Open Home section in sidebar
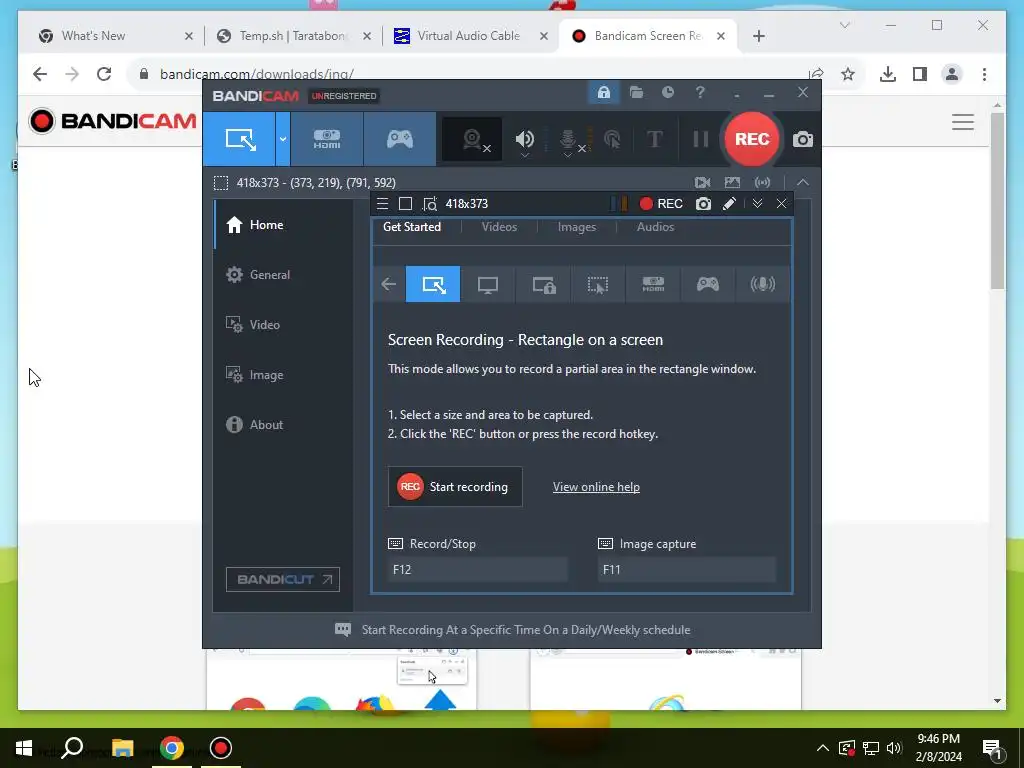The height and width of the screenshot is (768, 1024). click(x=283, y=225)
